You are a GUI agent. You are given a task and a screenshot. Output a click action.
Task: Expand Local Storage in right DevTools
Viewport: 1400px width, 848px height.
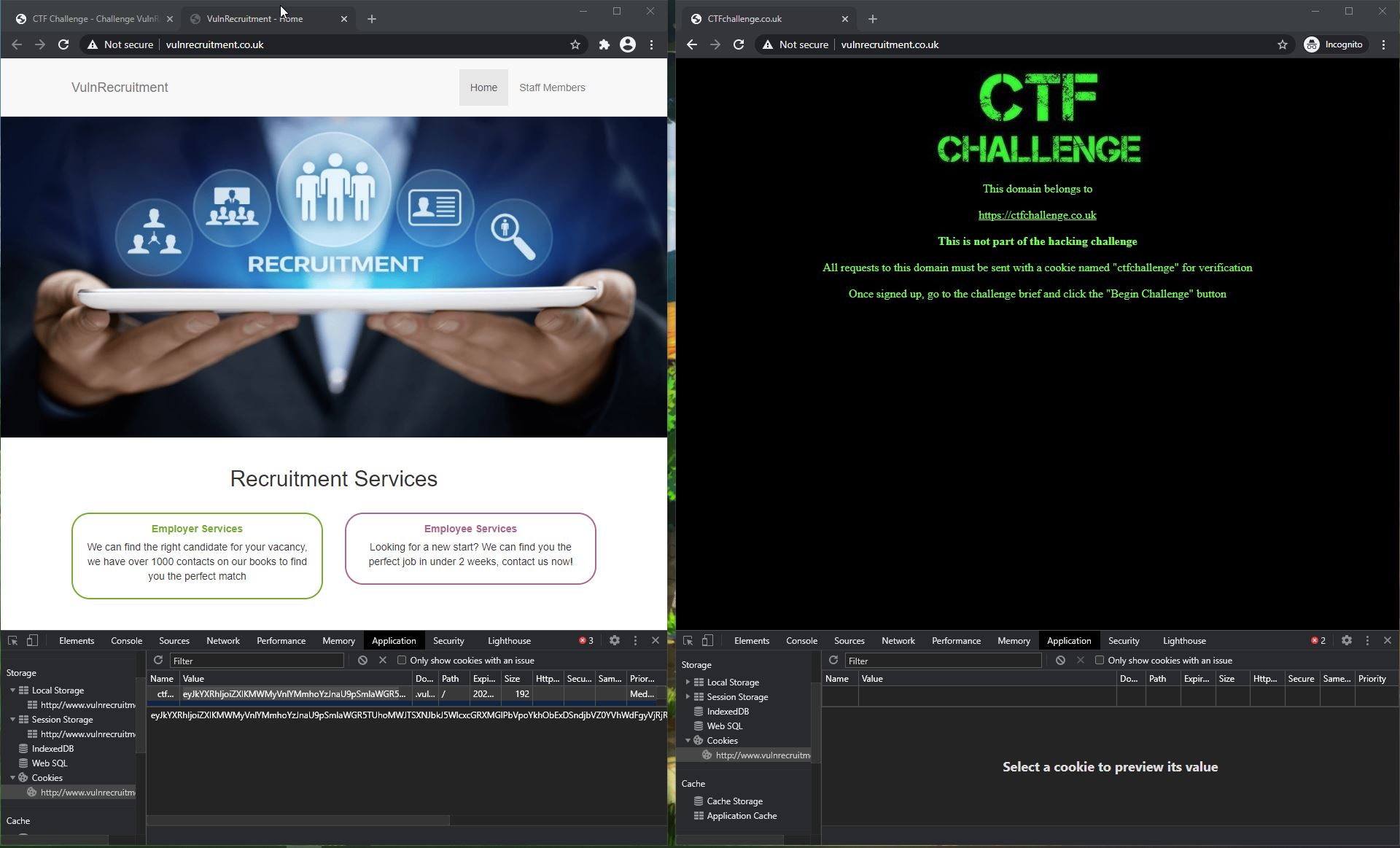point(688,682)
